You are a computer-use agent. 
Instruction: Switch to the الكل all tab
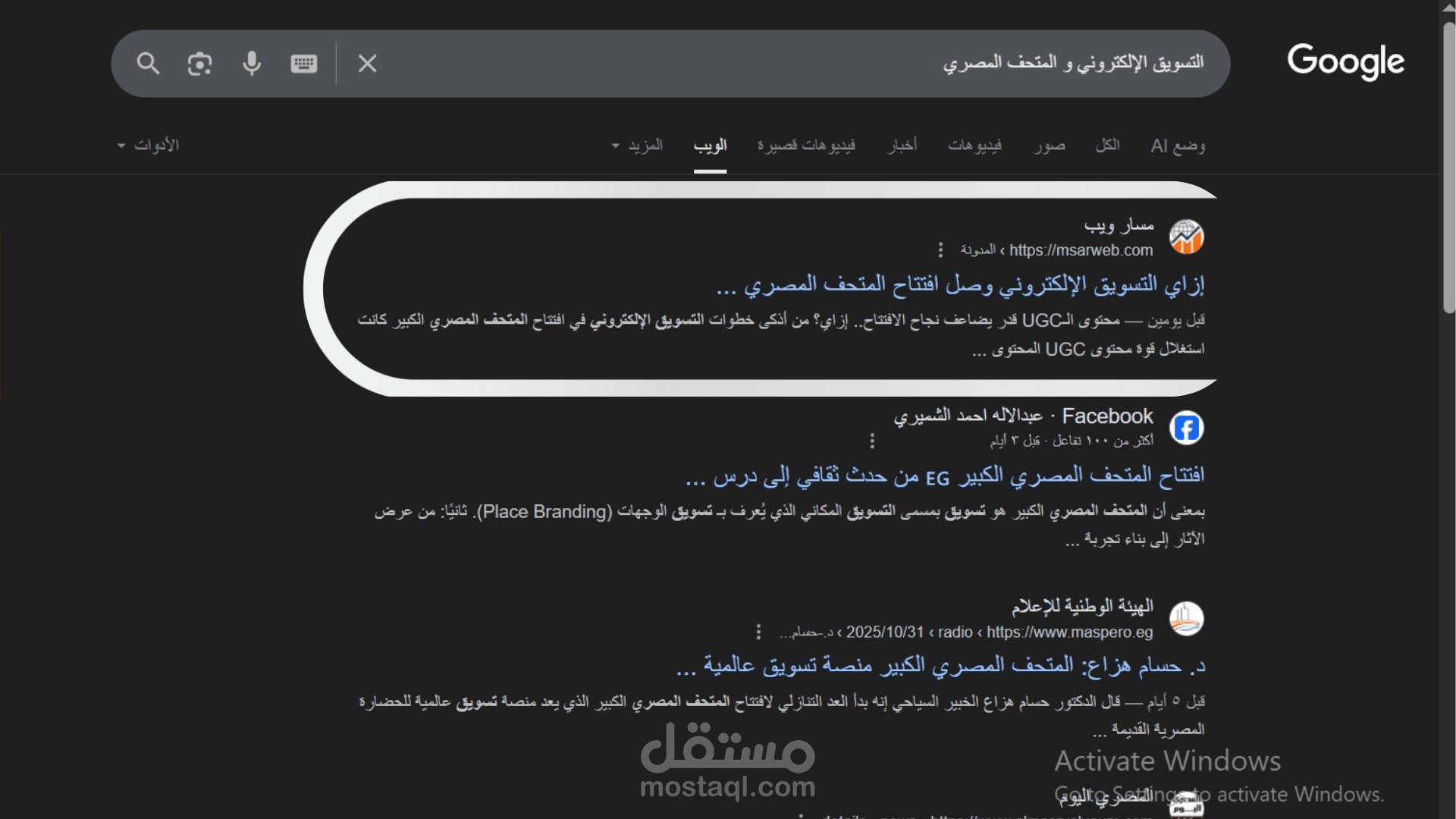click(x=1107, y=145)
